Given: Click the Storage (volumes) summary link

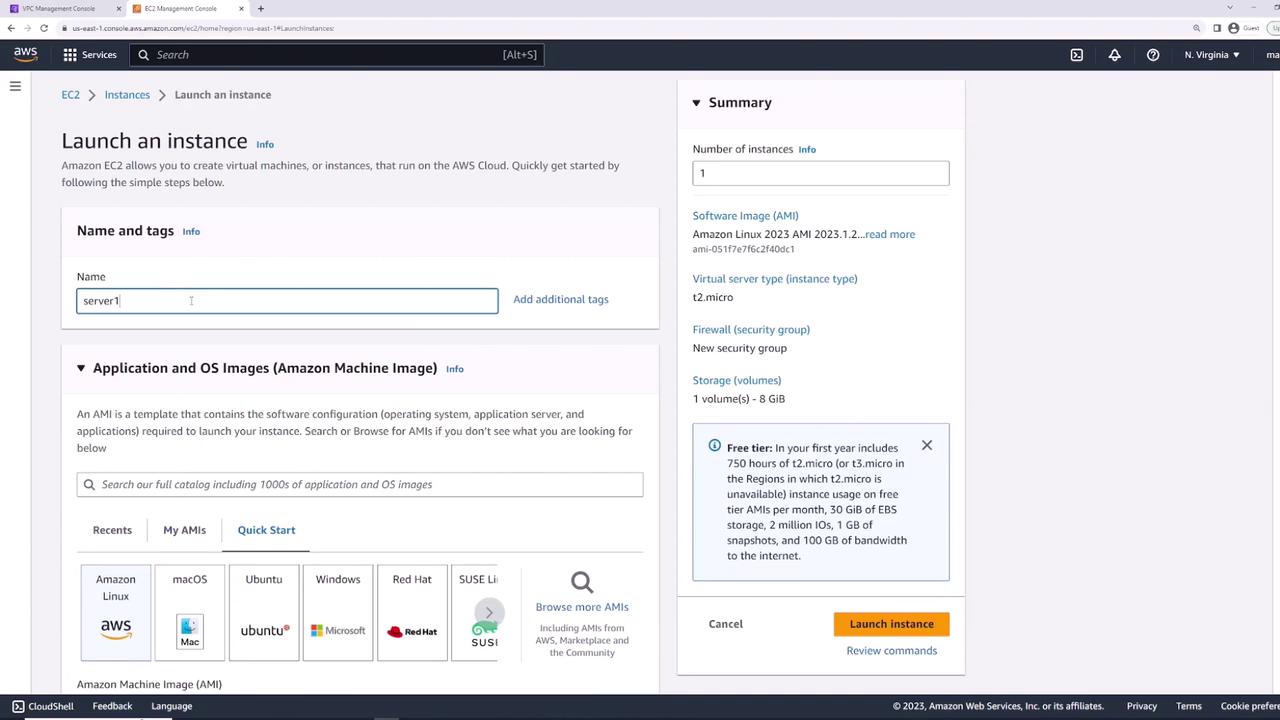Looking at the screenshot, I should pyautogui.click(x=737, y=380).
